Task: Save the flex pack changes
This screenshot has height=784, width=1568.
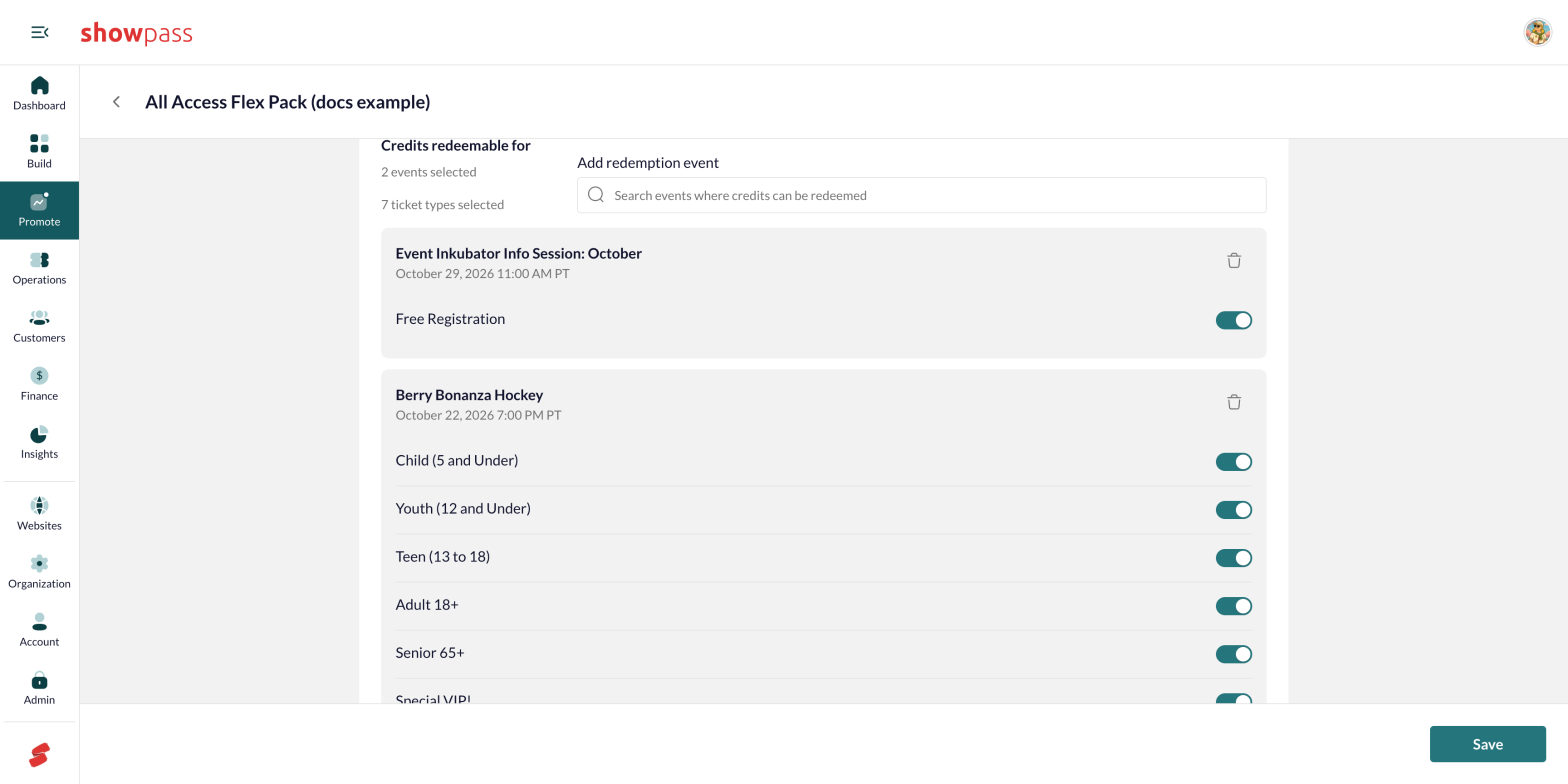Action: pyautogui.click(x=1487, y=744)
